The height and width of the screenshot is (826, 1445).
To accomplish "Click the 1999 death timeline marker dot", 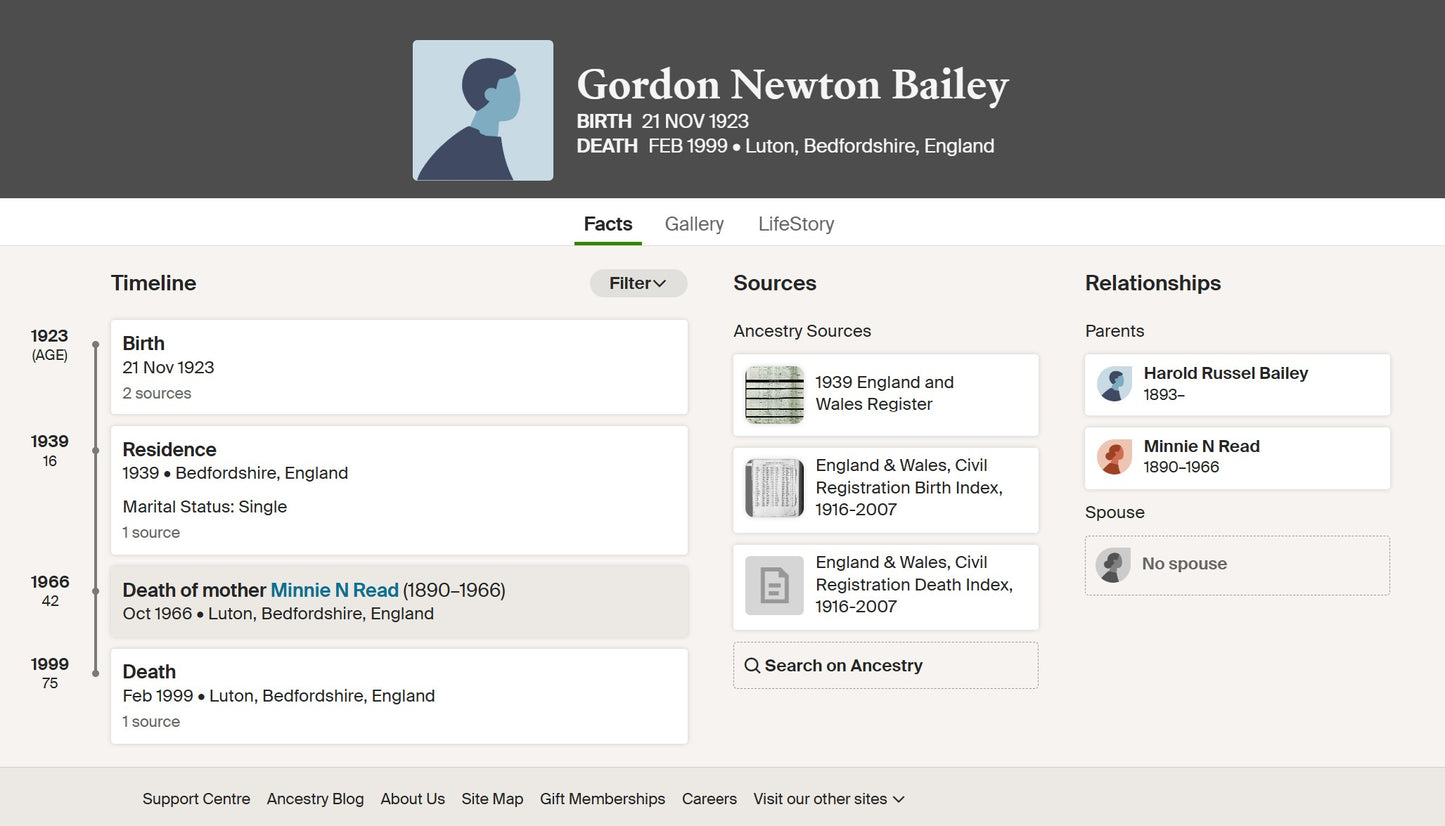I will click(x=96, y=673).
